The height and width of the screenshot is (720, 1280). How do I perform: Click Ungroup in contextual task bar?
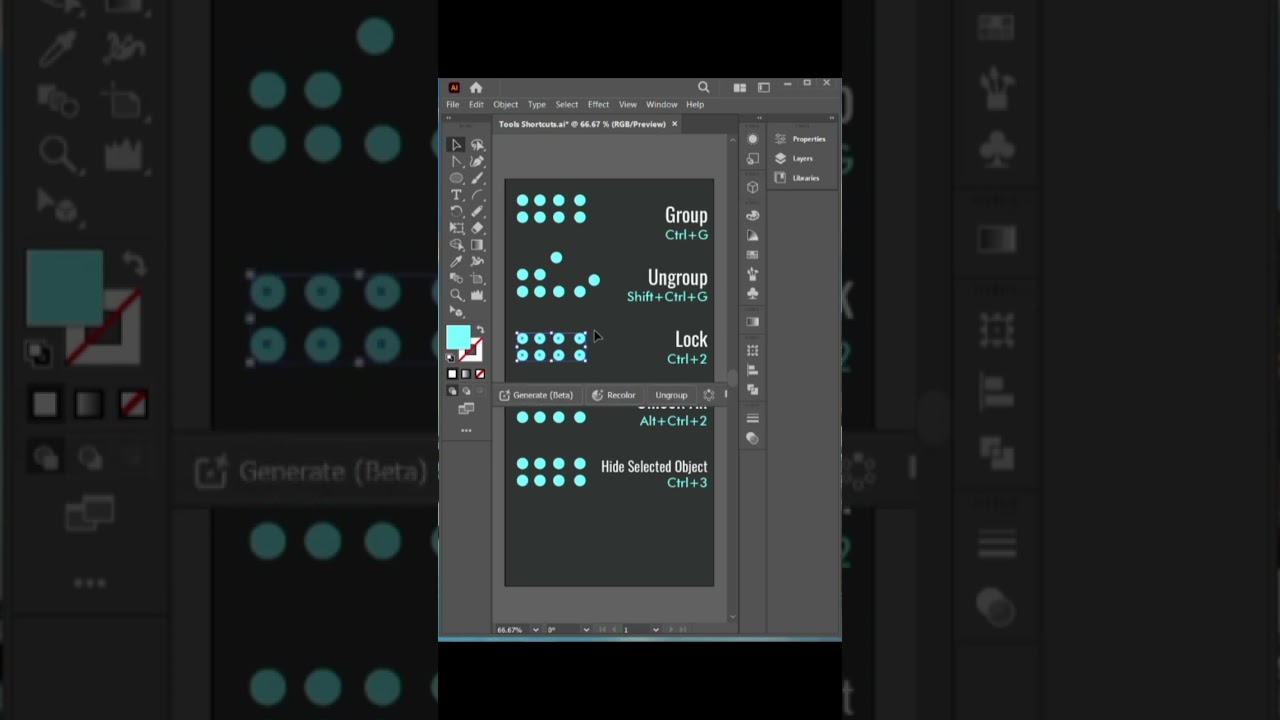(x=671, y=395)
